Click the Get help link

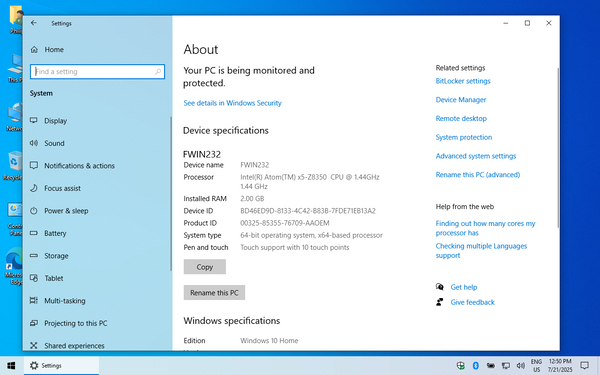[464, 287]
